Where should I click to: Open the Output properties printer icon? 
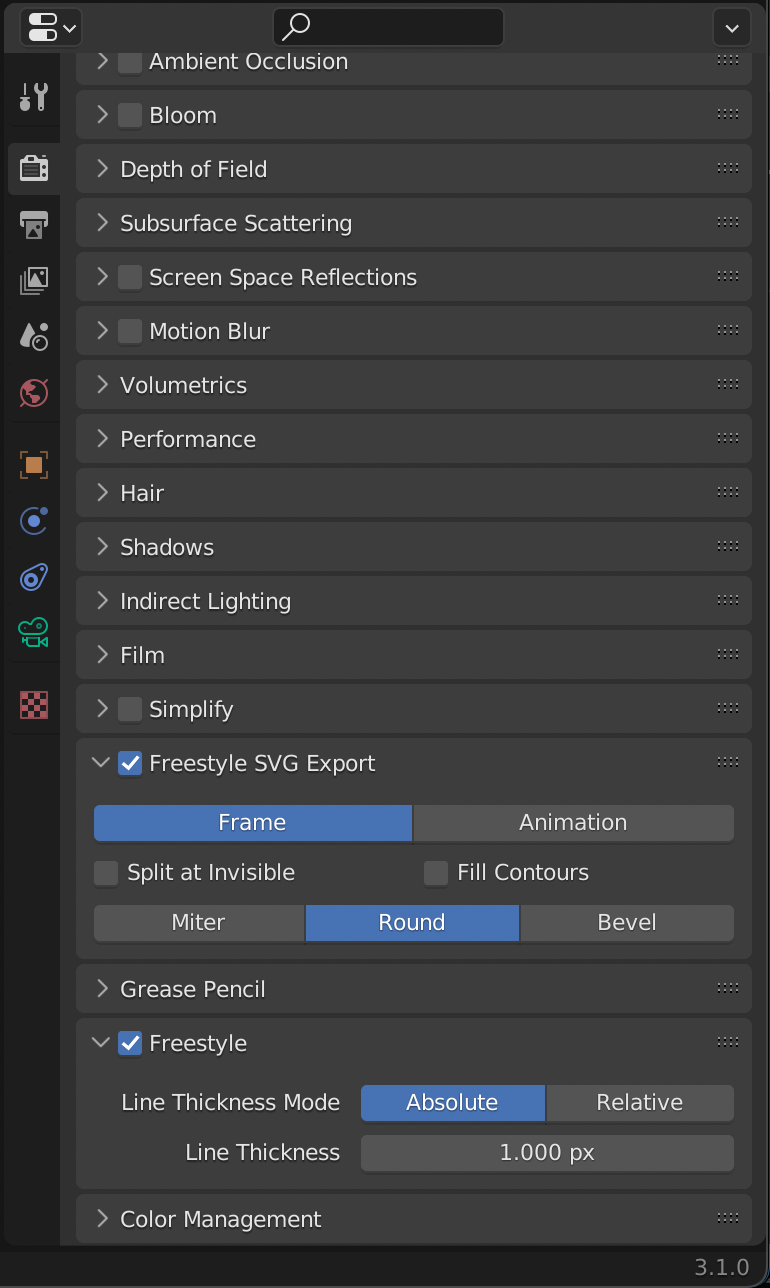(x=34, y=224)
